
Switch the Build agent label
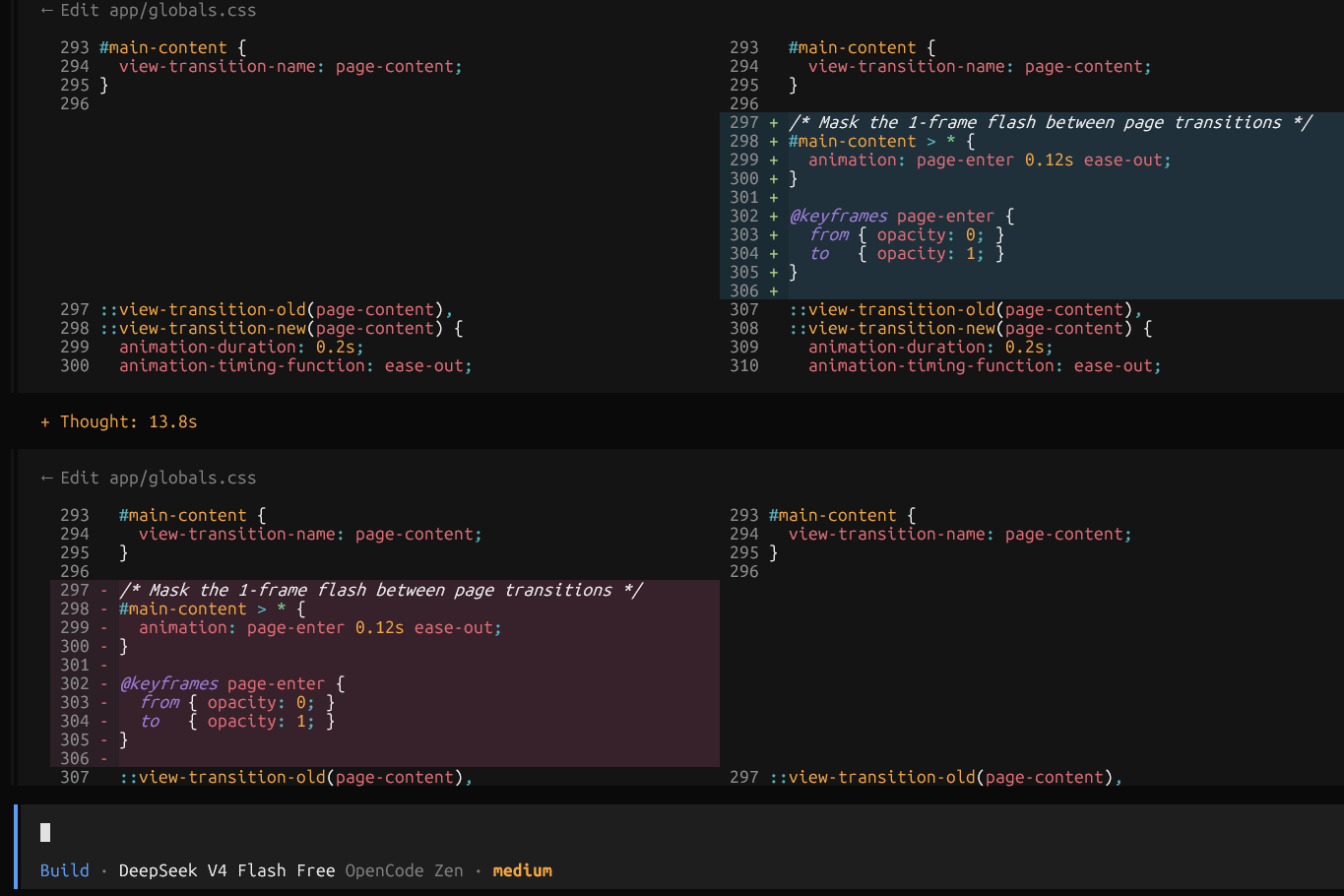click(65, 870)
